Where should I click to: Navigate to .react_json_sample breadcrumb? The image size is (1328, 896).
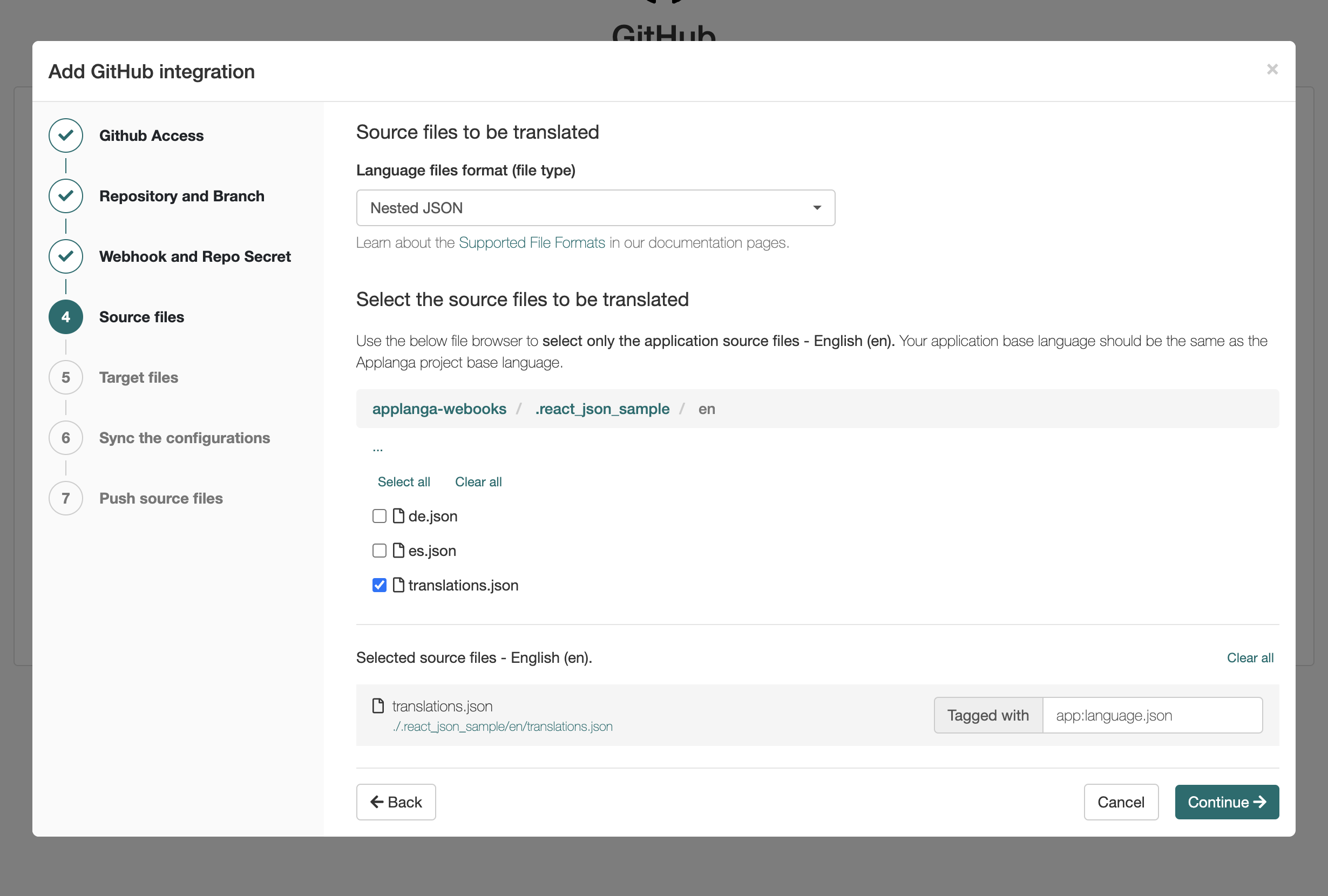(x=602, y=409)
